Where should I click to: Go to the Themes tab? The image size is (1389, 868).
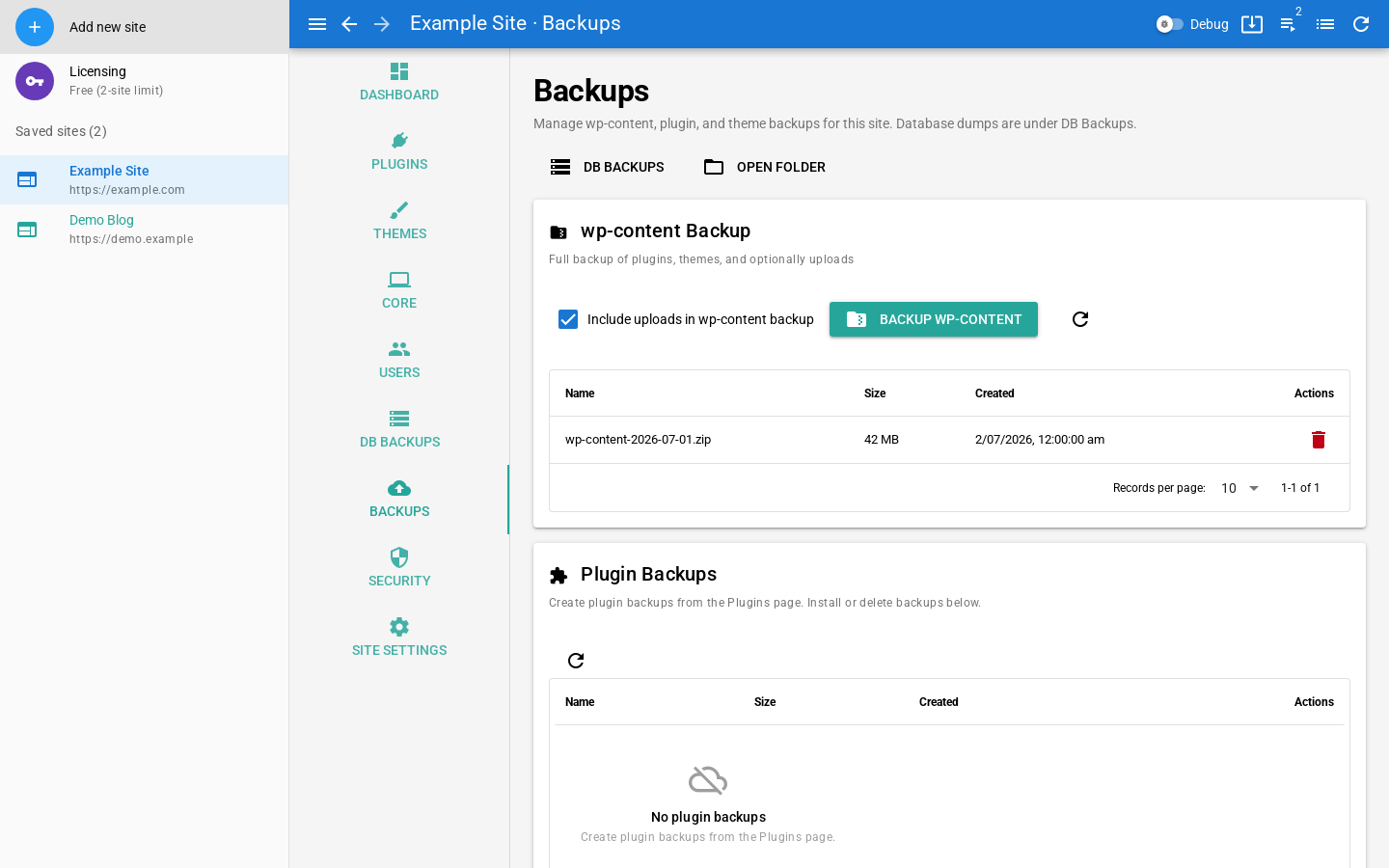tap(399, 222)
